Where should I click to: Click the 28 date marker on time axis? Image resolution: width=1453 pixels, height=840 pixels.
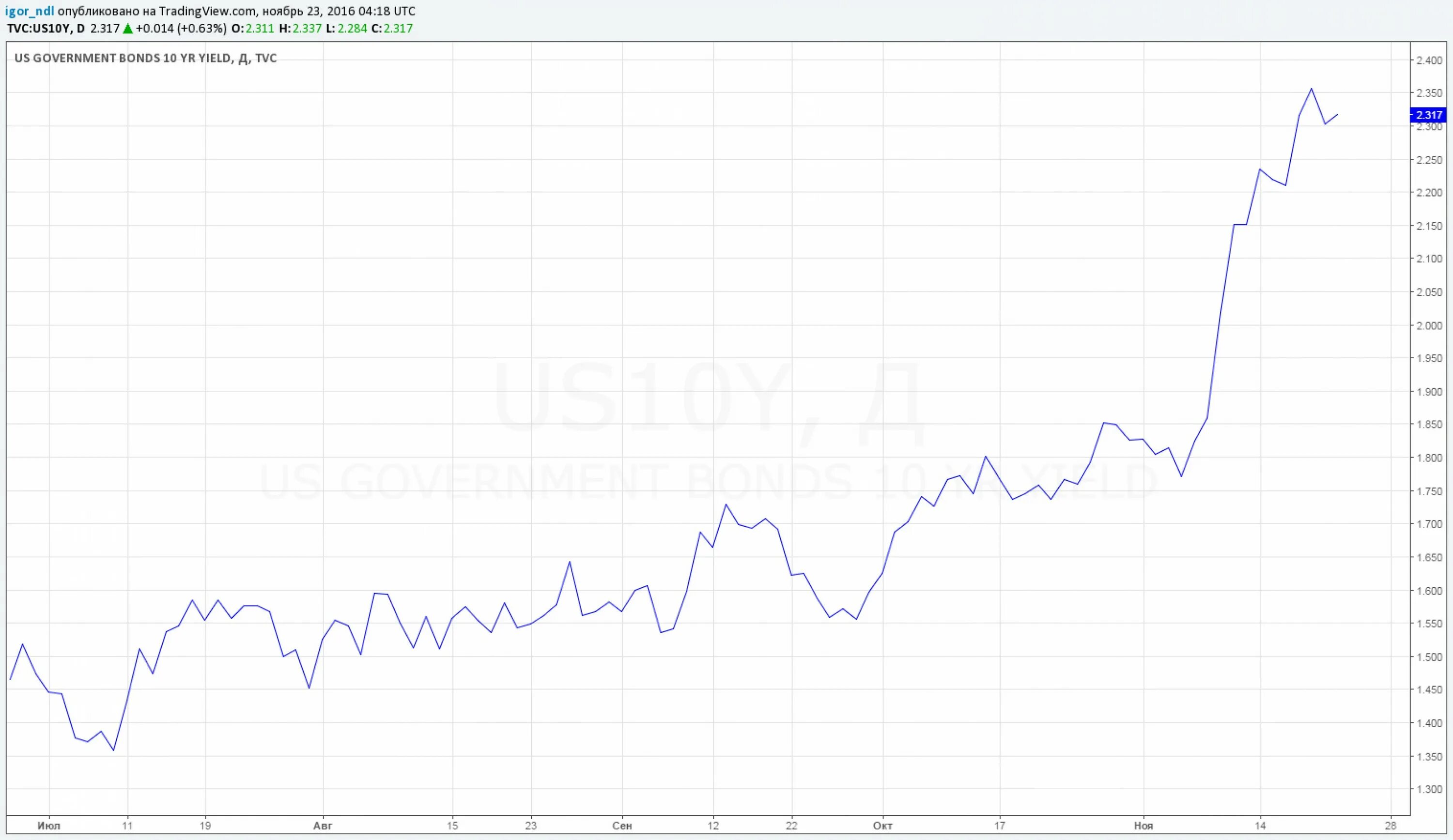coord(1390,825)
